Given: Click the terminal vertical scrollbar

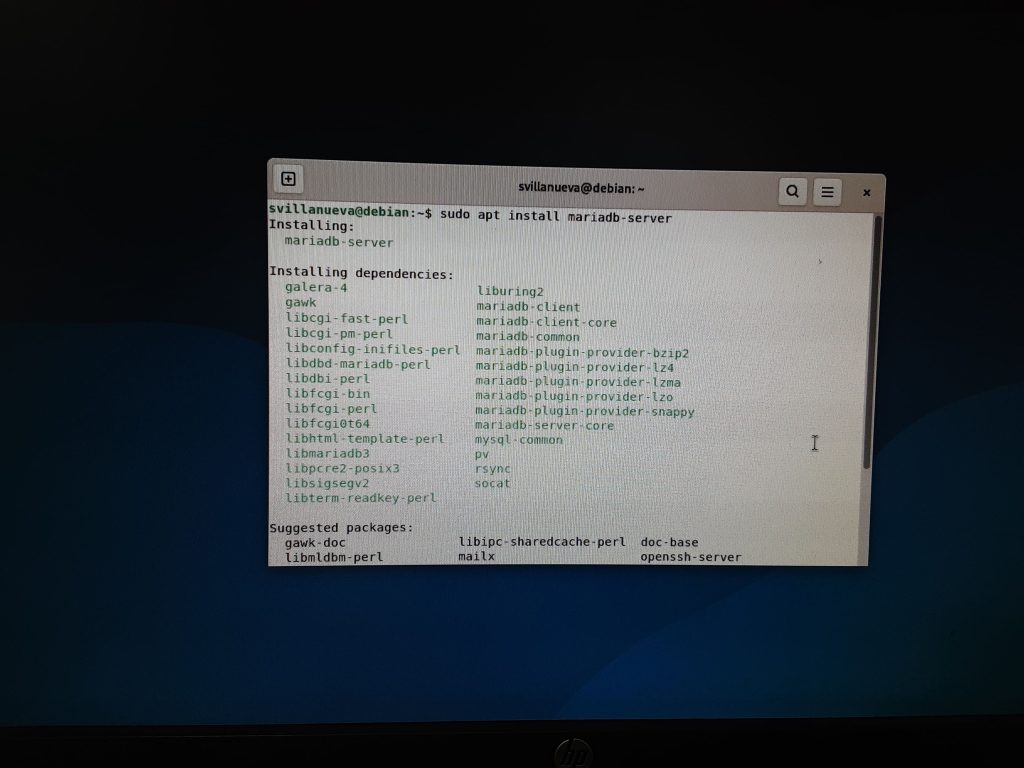Looking at the screenshot, I should 878,340.
